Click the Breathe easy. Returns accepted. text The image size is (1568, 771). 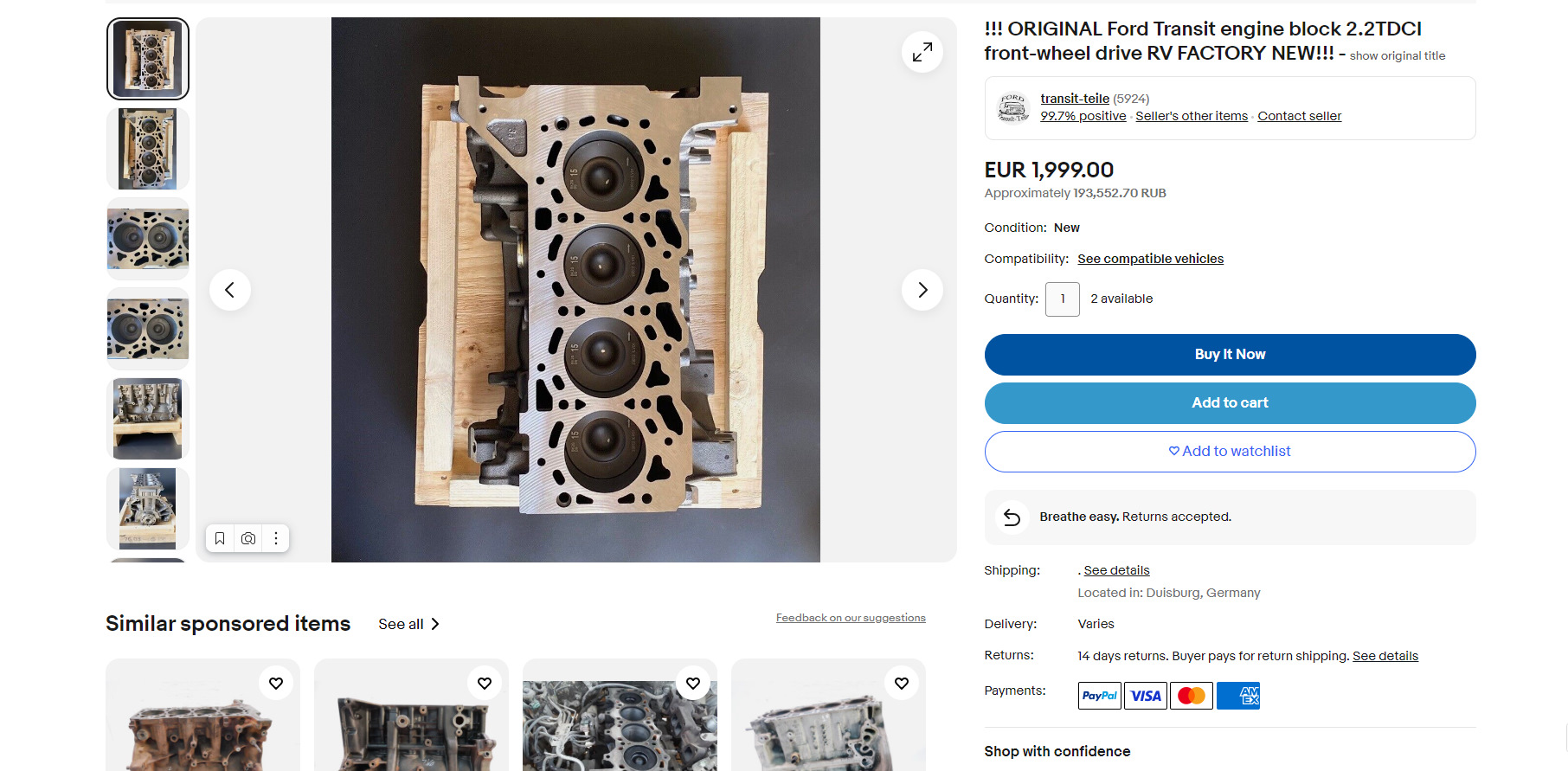[1135, 517]
